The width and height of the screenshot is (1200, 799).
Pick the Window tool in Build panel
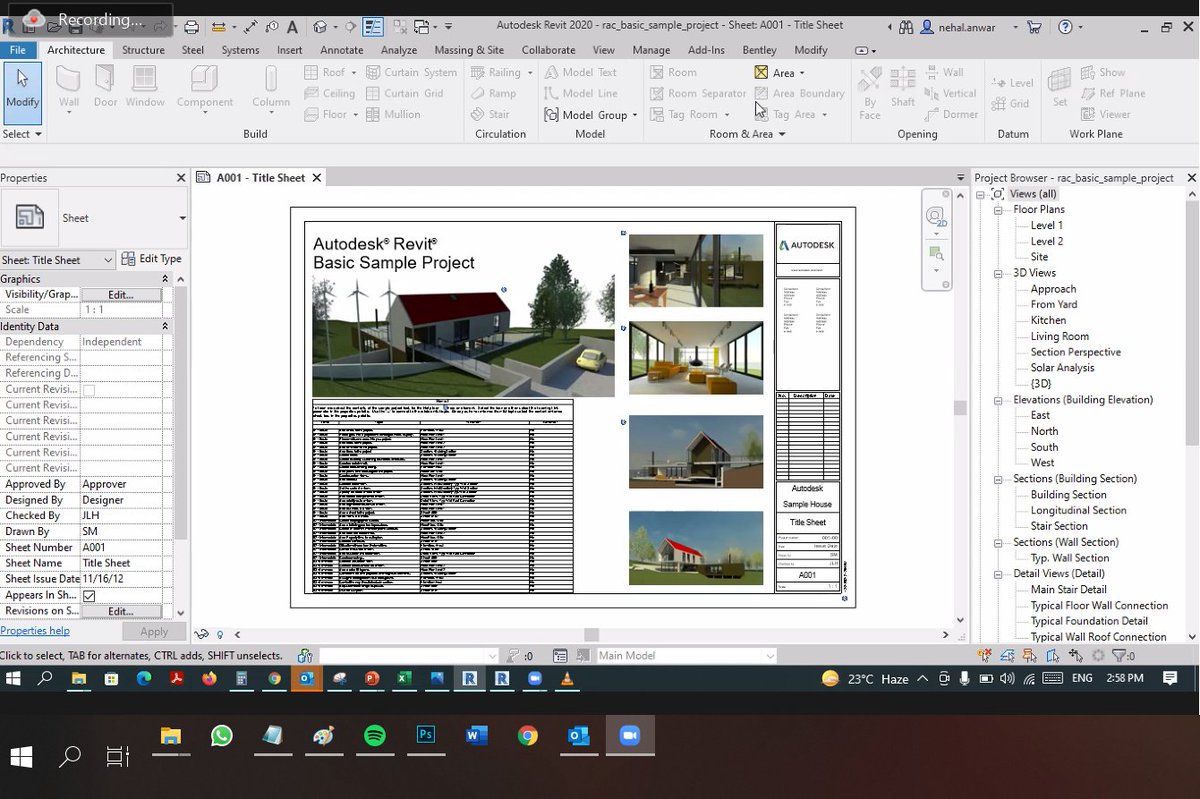tap(145, 86)
